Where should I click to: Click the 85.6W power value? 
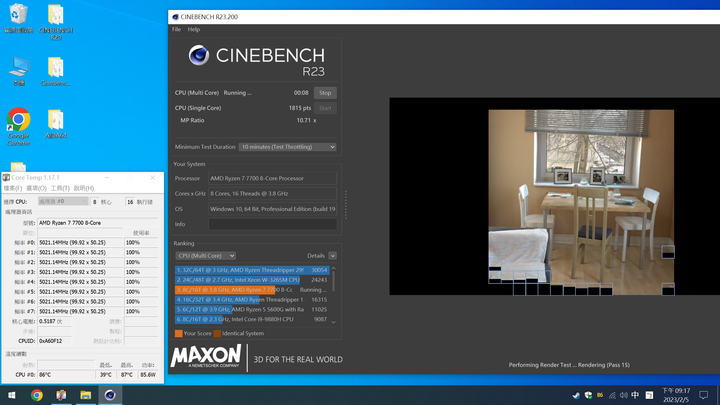(x=148, y=375)
